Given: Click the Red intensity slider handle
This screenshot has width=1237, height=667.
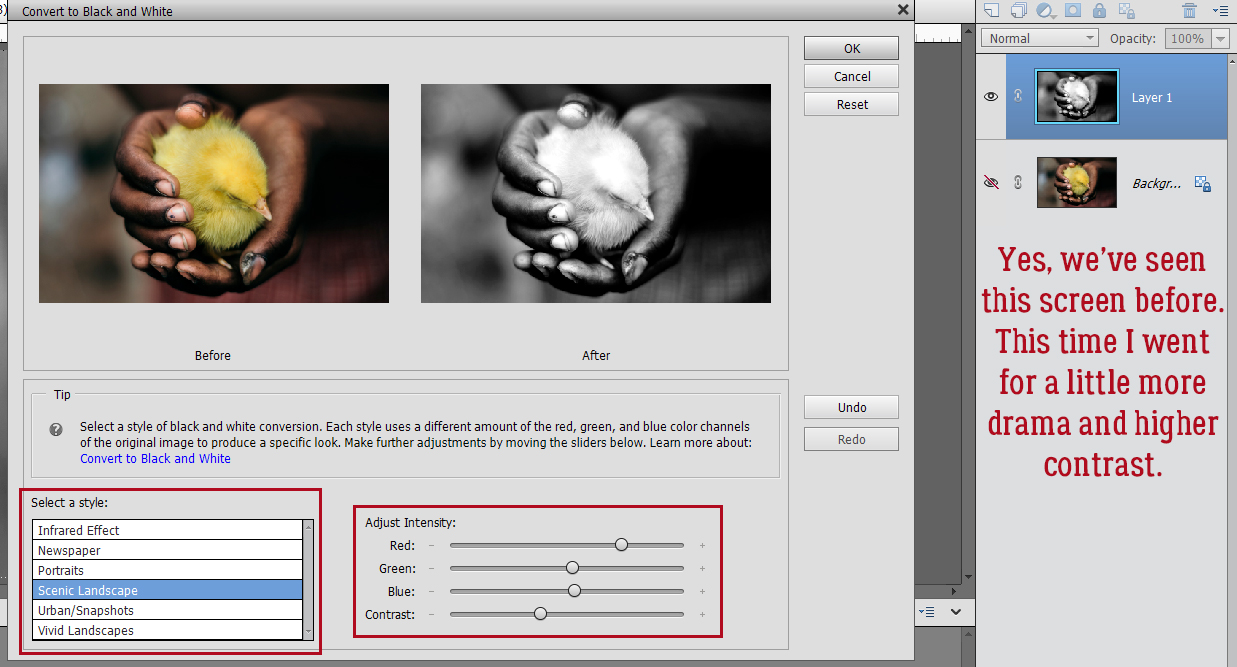Looking at the screenshot, I should tap(621, 544).
